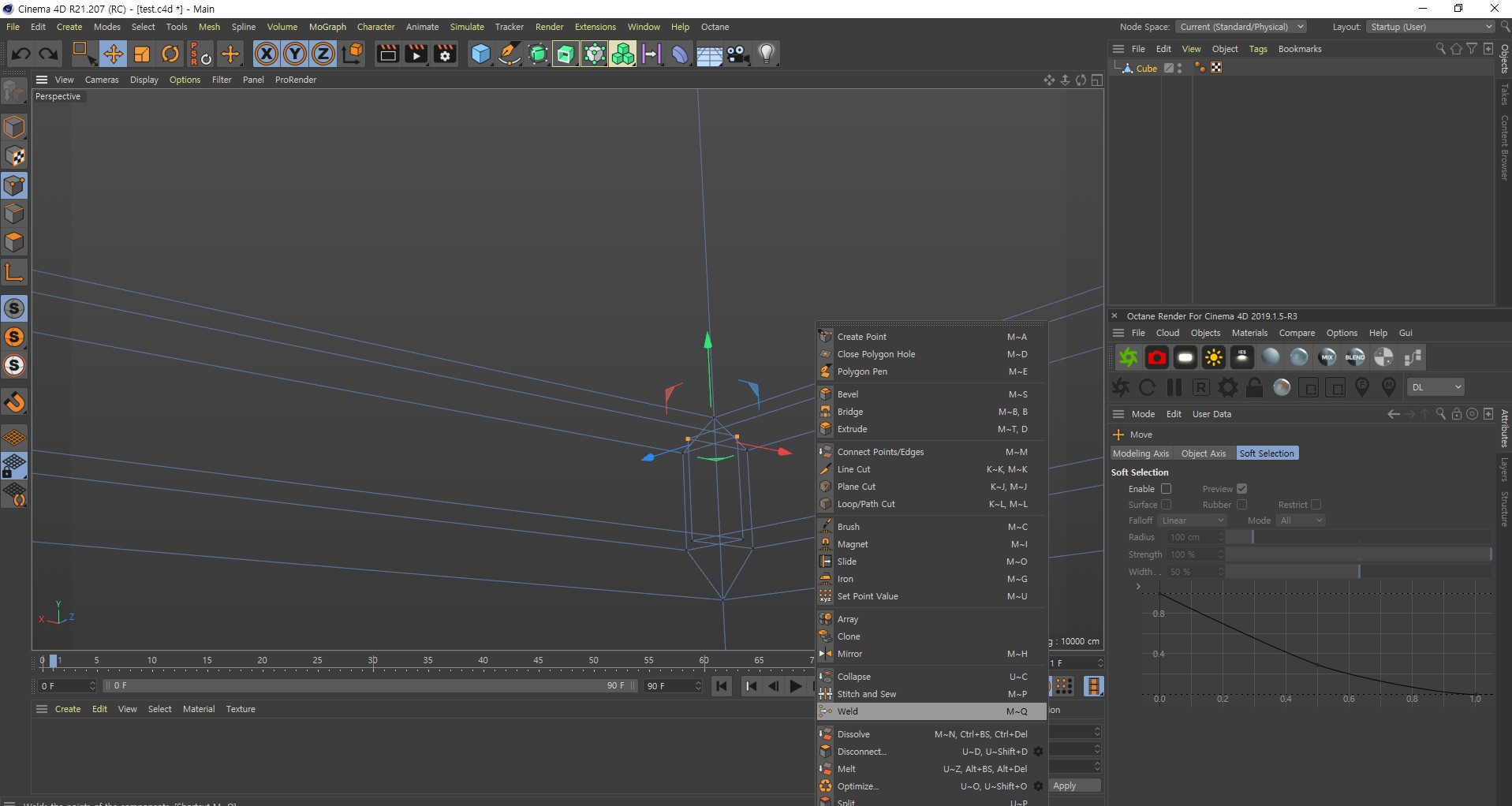Add a Cube primitive object
The image size is (1512, 806).
click(480, 54)
